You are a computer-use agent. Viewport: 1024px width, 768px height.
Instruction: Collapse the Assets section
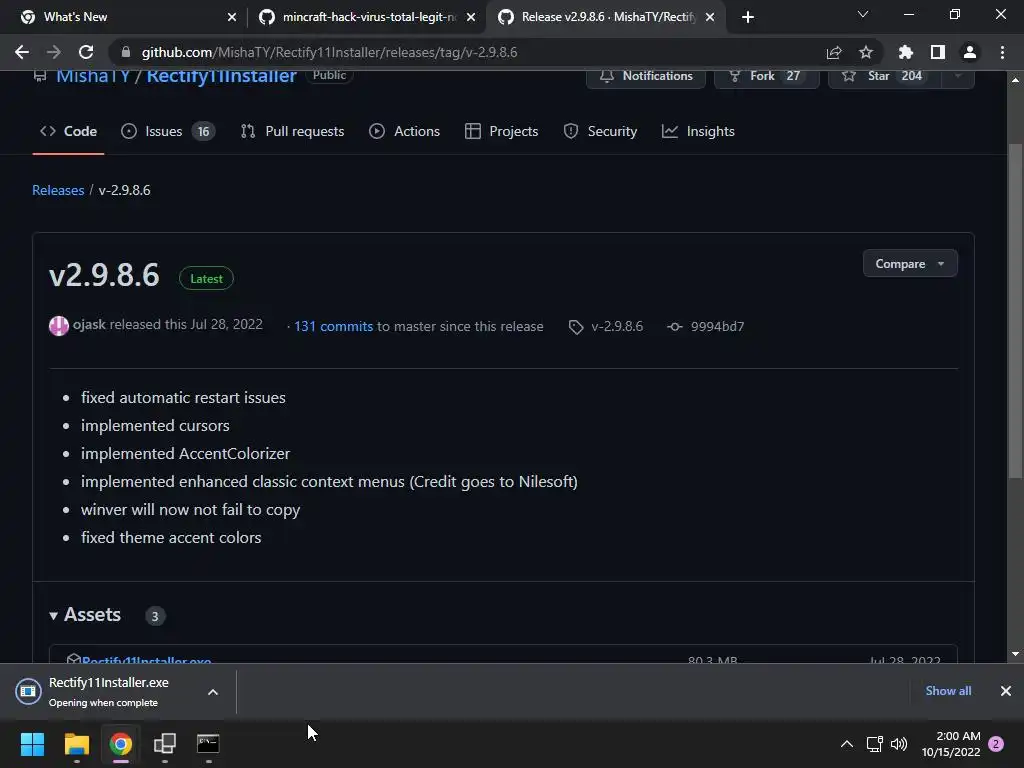point(85,615)
